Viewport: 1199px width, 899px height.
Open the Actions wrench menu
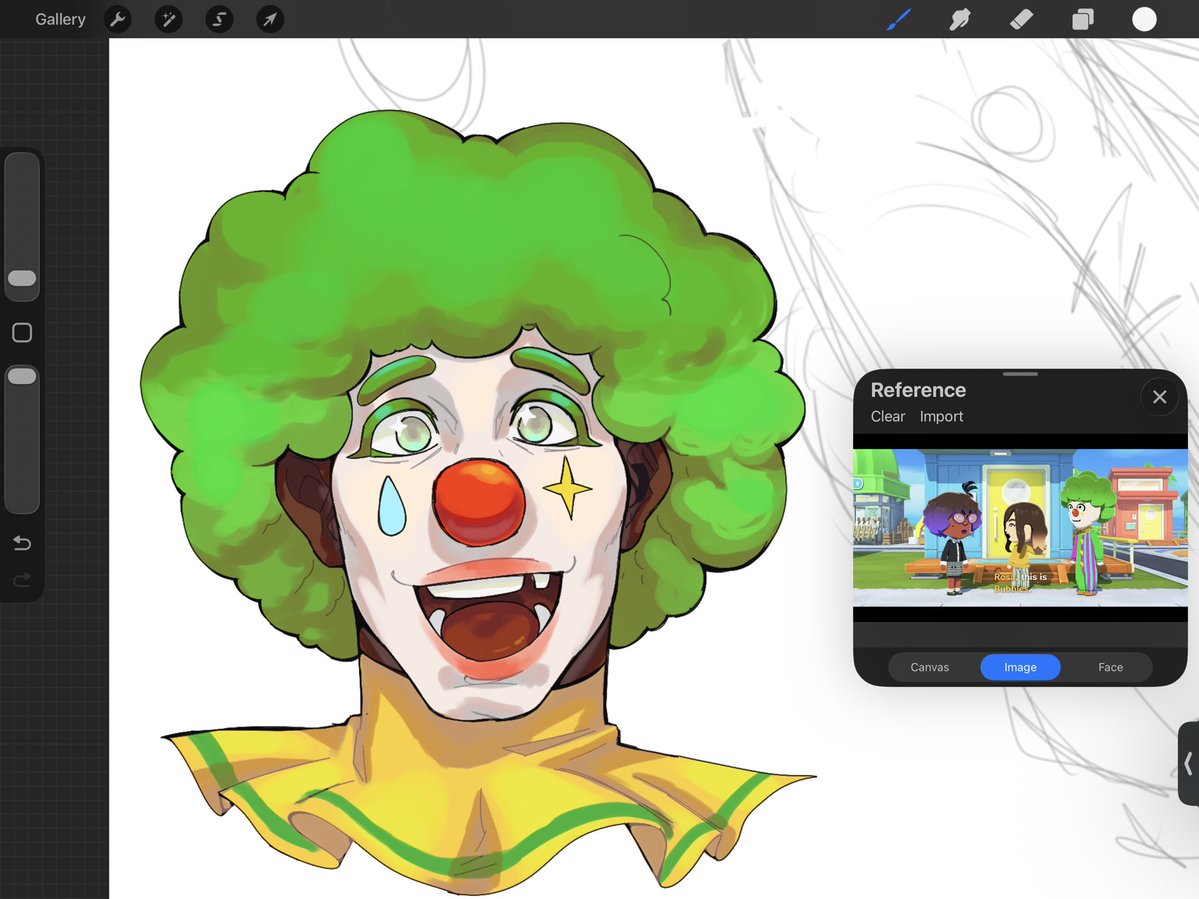coord(118,19)
